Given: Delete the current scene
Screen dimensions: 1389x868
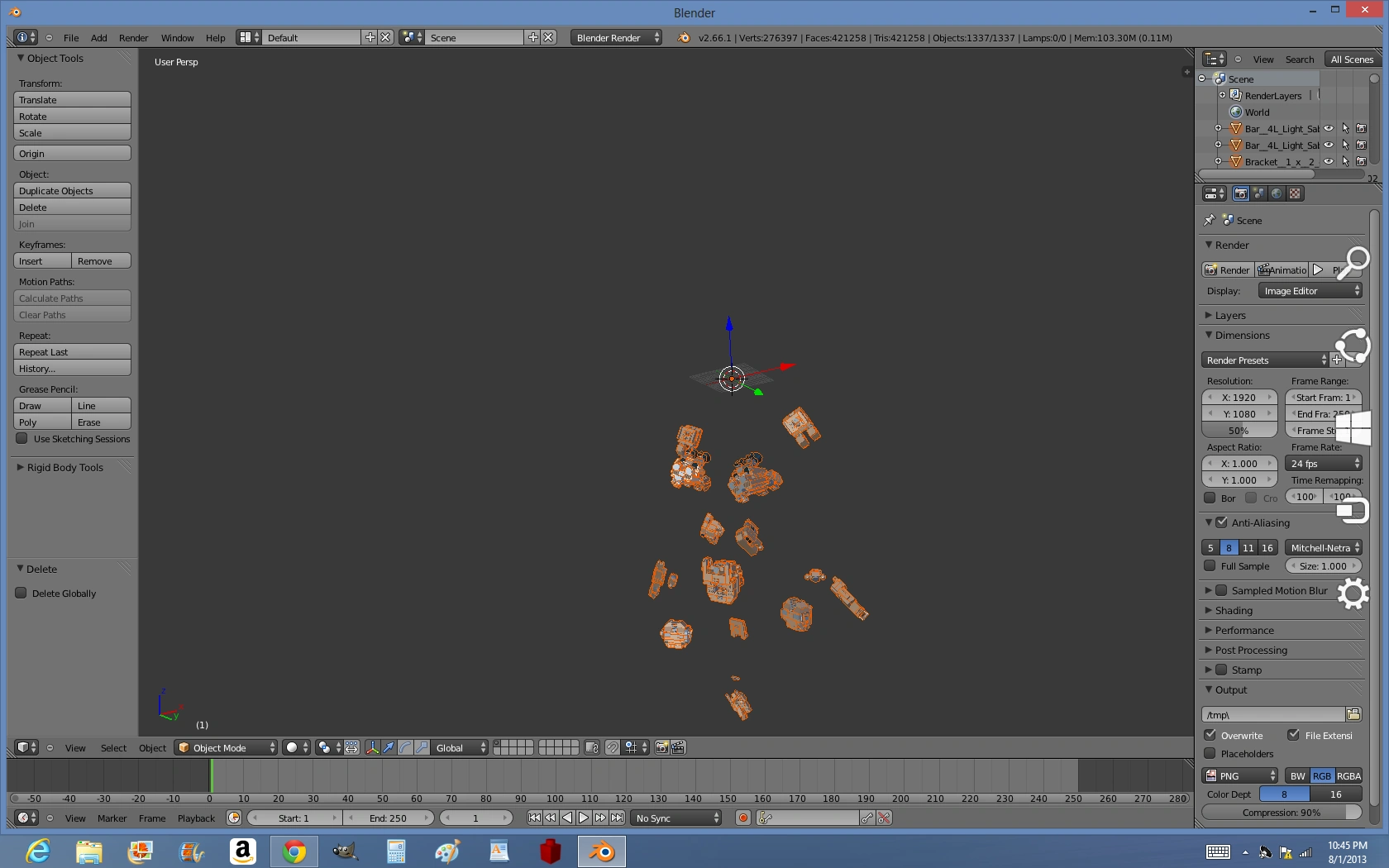Looking at the screenshot, I should (x=548, y=37).
